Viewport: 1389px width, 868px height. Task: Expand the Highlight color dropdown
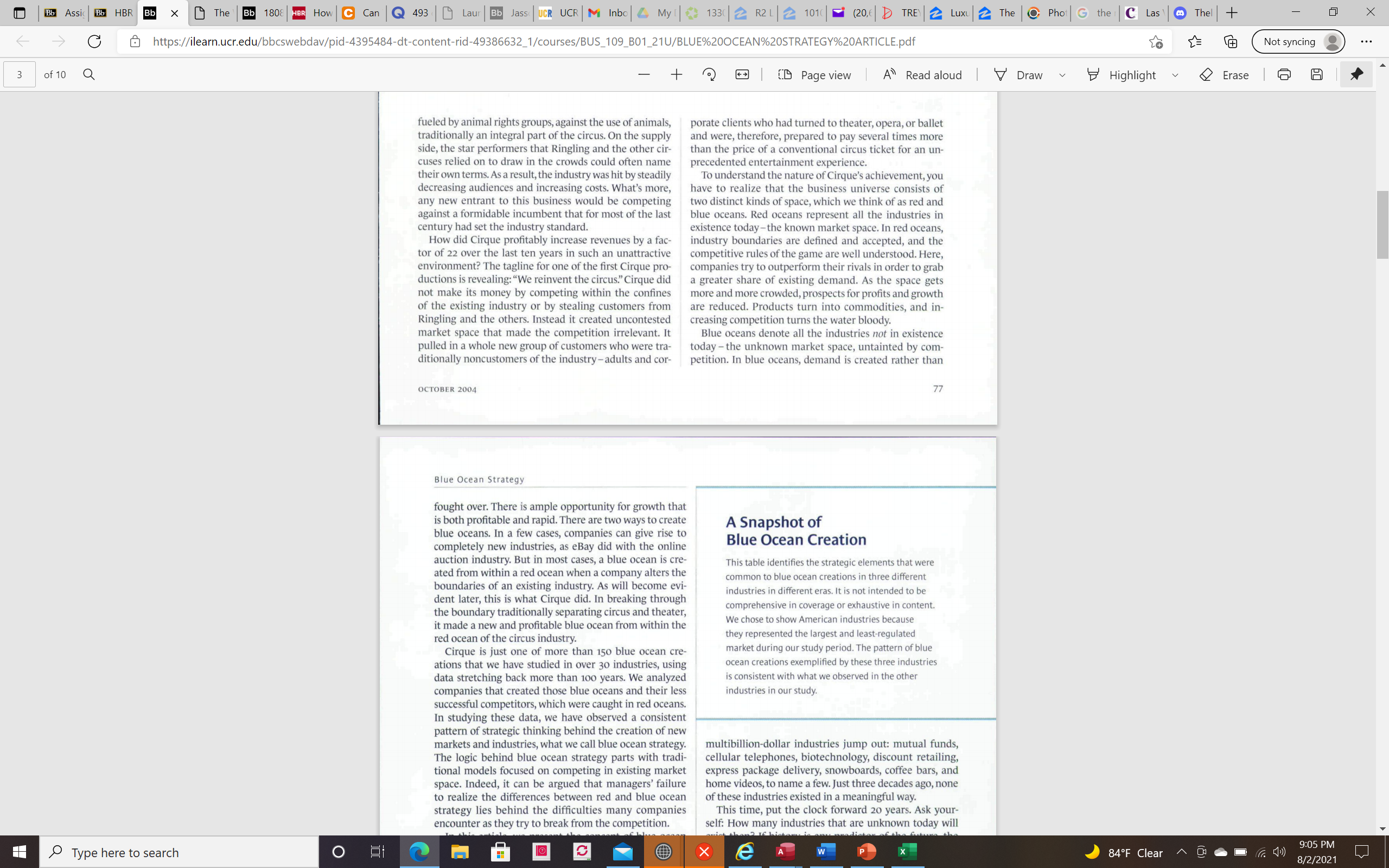pos(1175,75)
